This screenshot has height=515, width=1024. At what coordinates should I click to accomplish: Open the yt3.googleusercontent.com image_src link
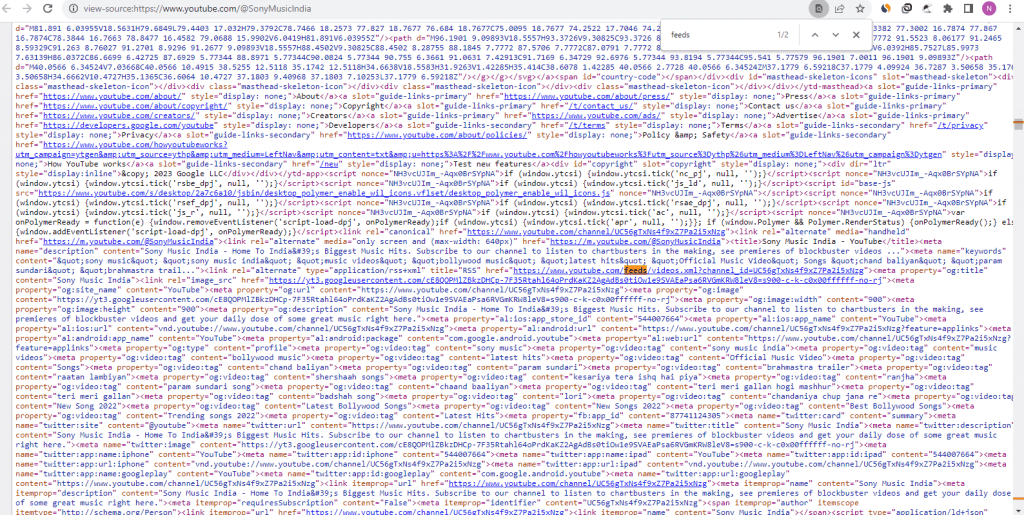(x=575, y=281)
